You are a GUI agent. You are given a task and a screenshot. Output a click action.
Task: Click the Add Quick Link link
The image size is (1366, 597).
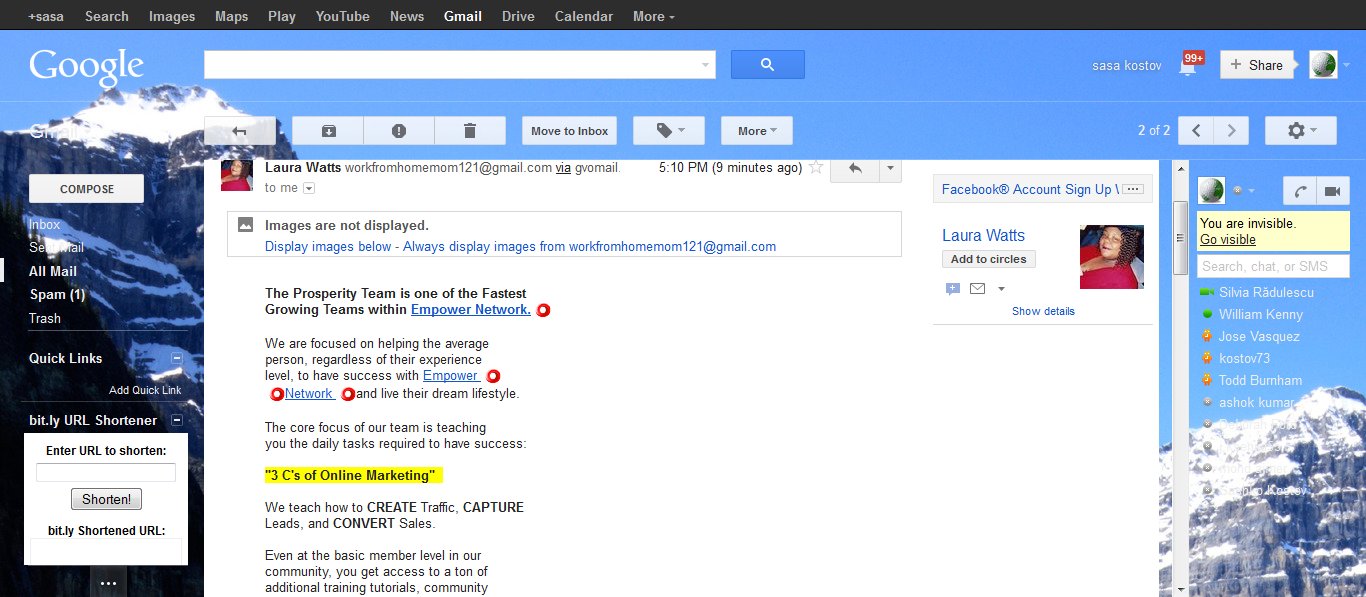pyautogui.click(x=145, y=390)
